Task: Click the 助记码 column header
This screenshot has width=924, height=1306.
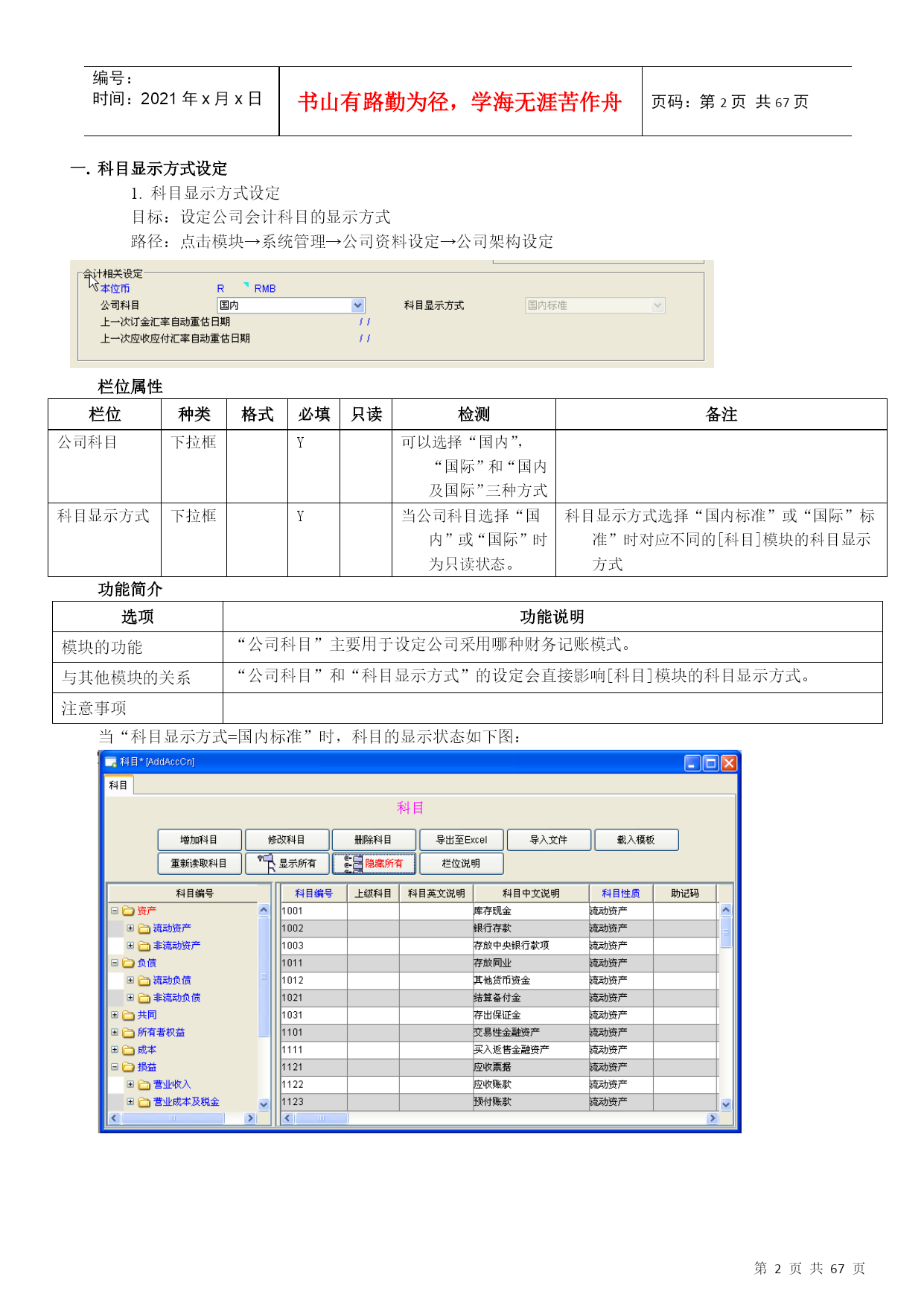Action: click(x=685, y=894)
